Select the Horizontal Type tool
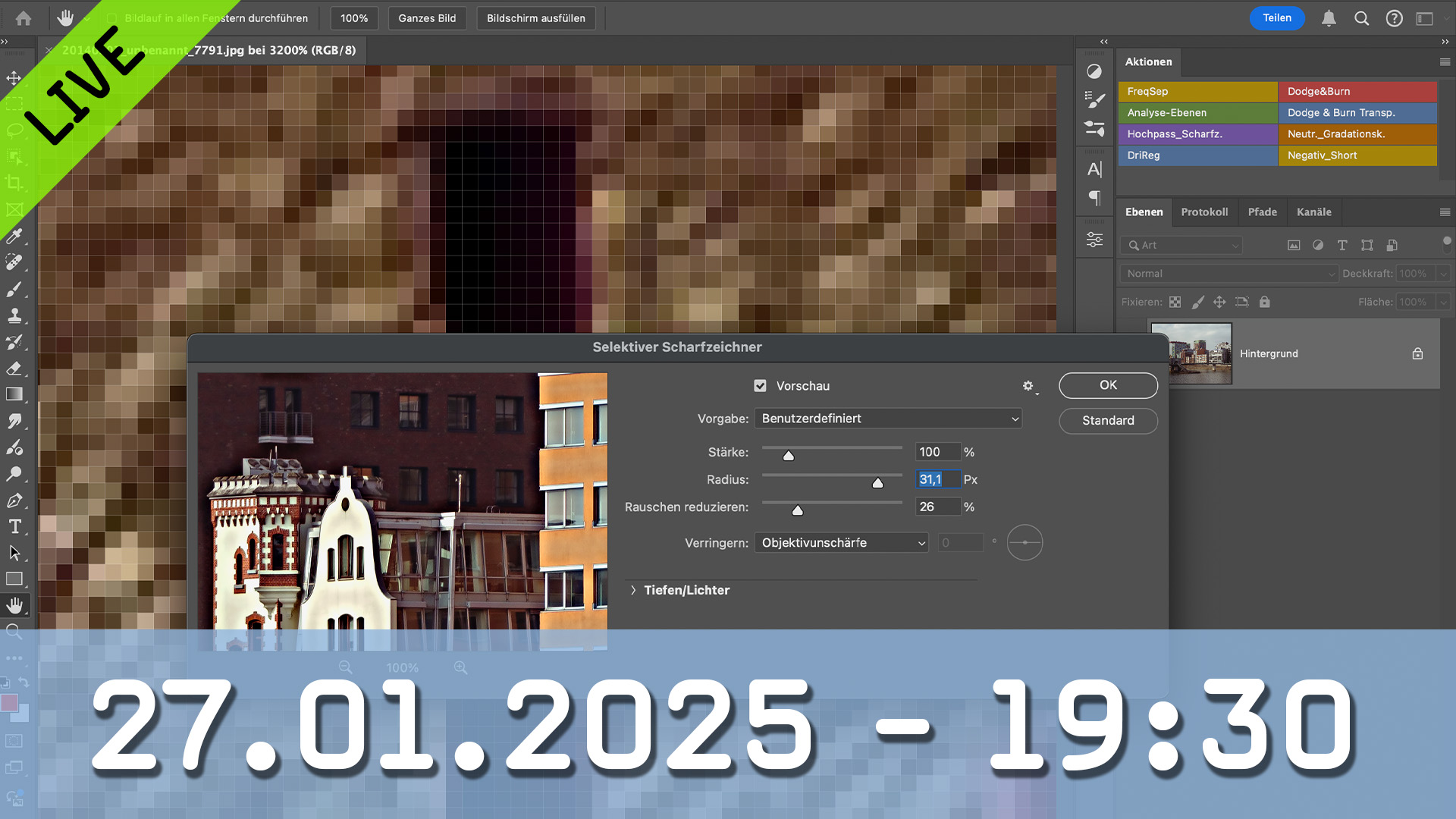Image resolution: width=1456 pixels, height=819 pixels. (x=14, y=526)
